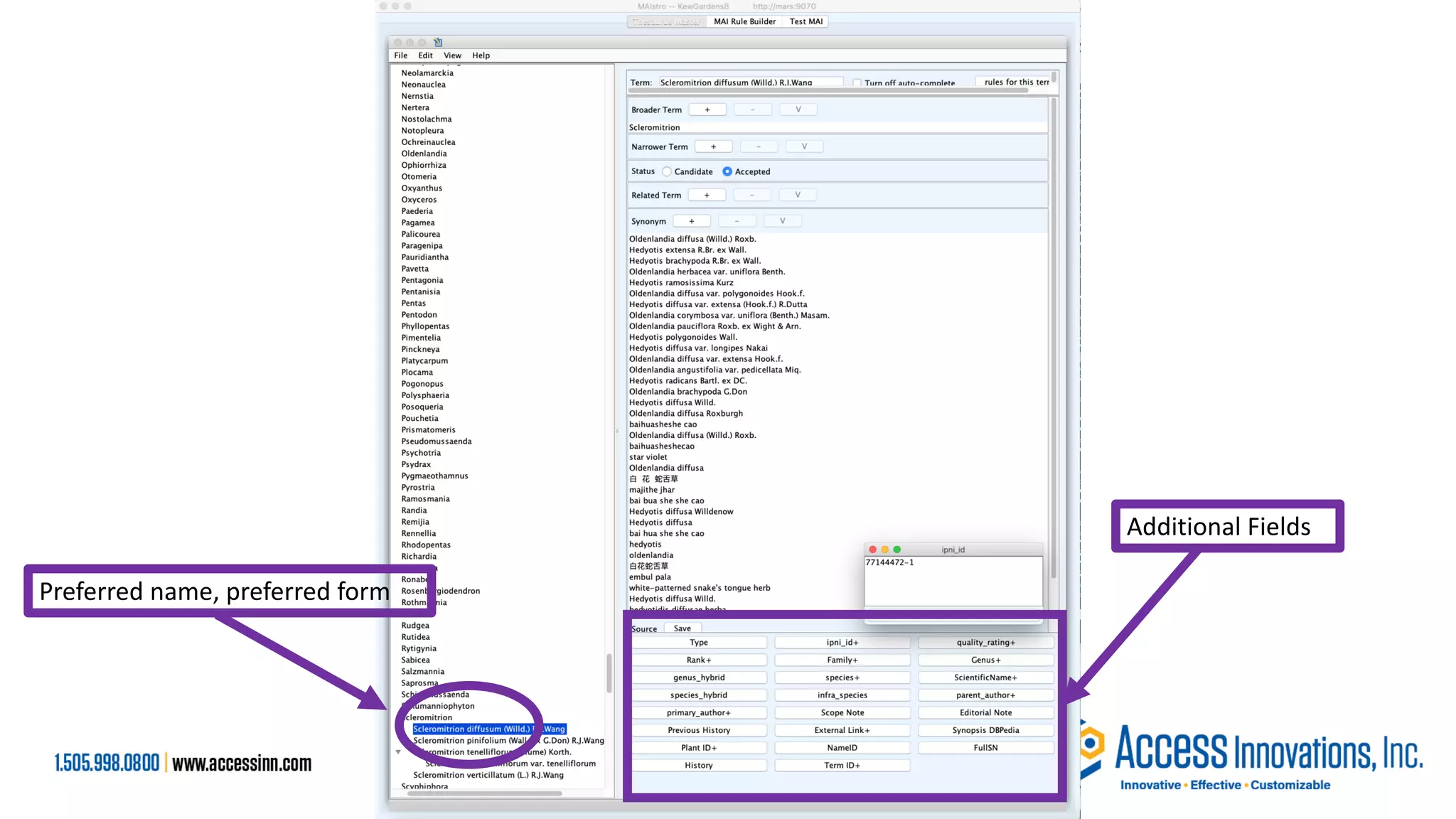Open ScientificName+ field button

986,678
